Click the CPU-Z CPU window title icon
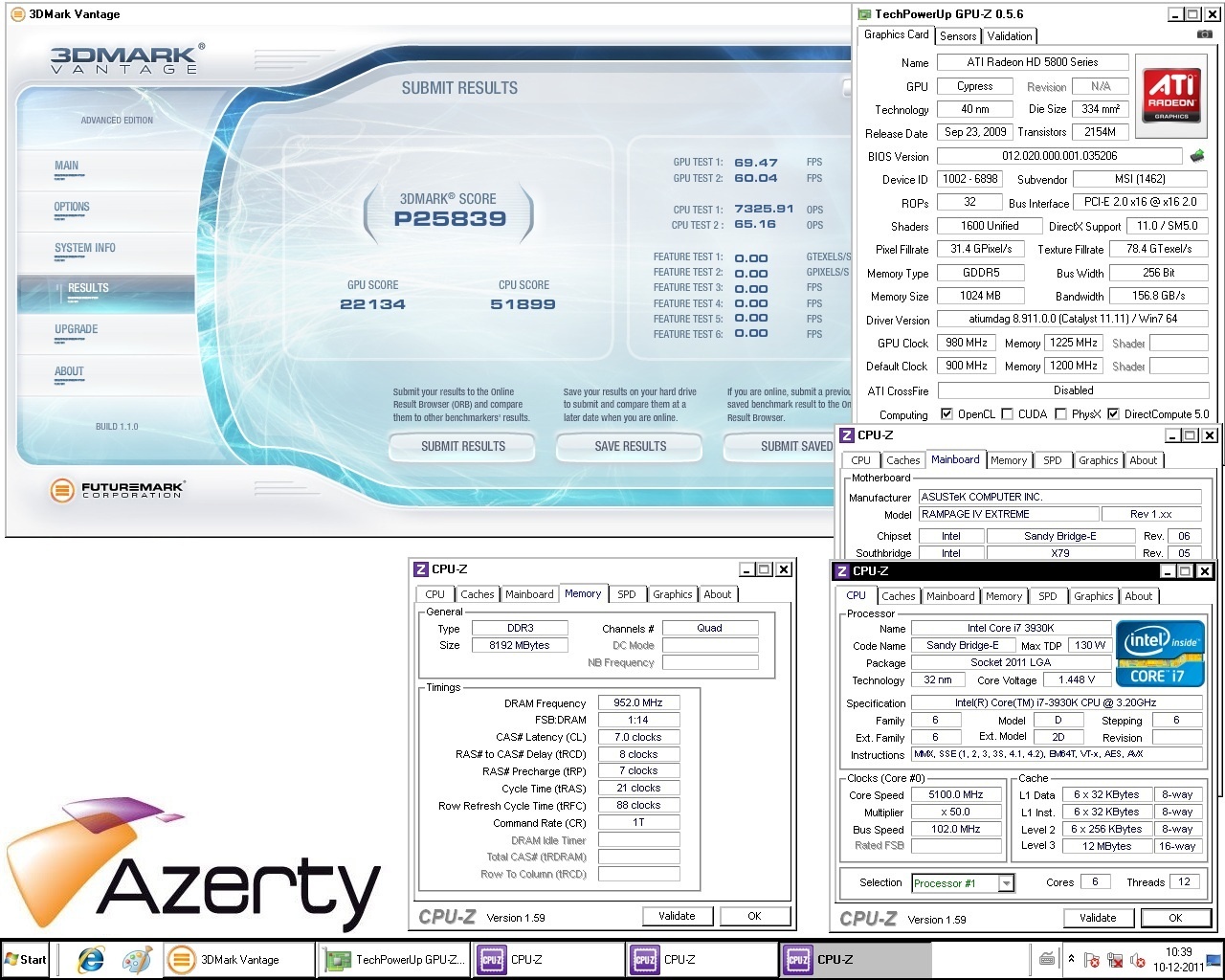Image resolution: width=1225 pixels, height=980 pixels. click(842, 571)
